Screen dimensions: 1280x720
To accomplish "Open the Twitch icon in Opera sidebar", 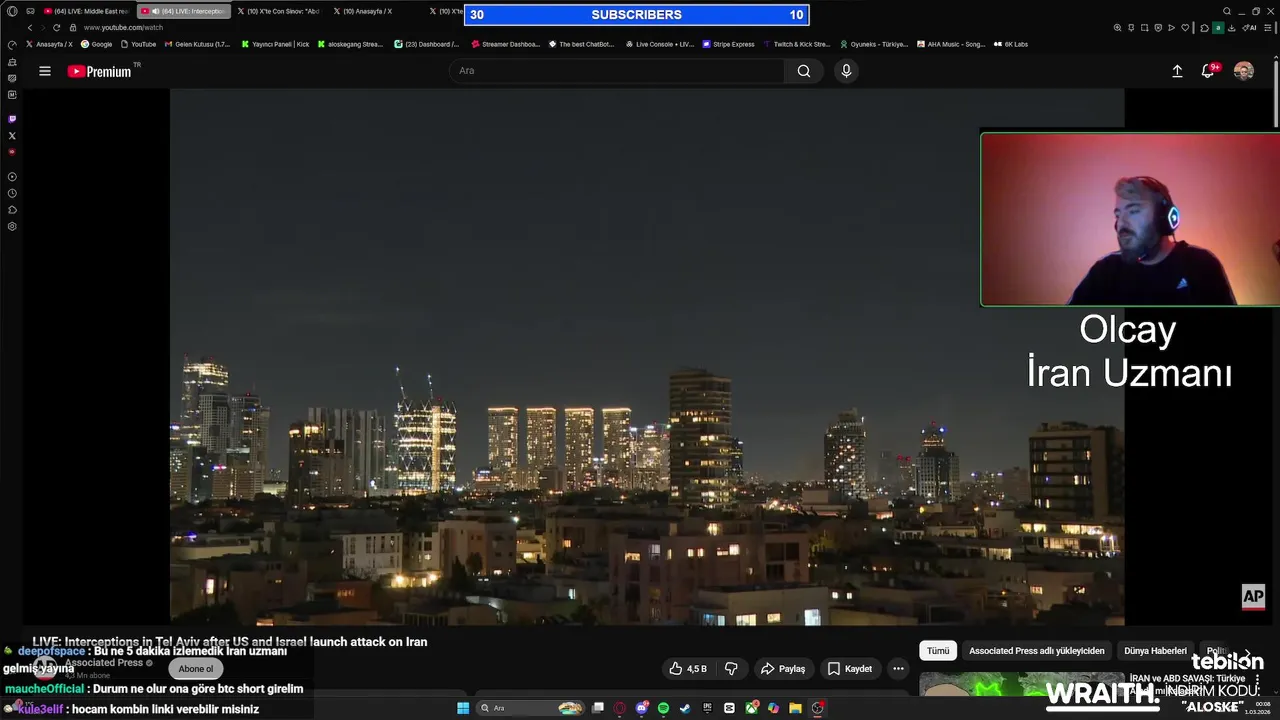I will (x=12, y=119).
